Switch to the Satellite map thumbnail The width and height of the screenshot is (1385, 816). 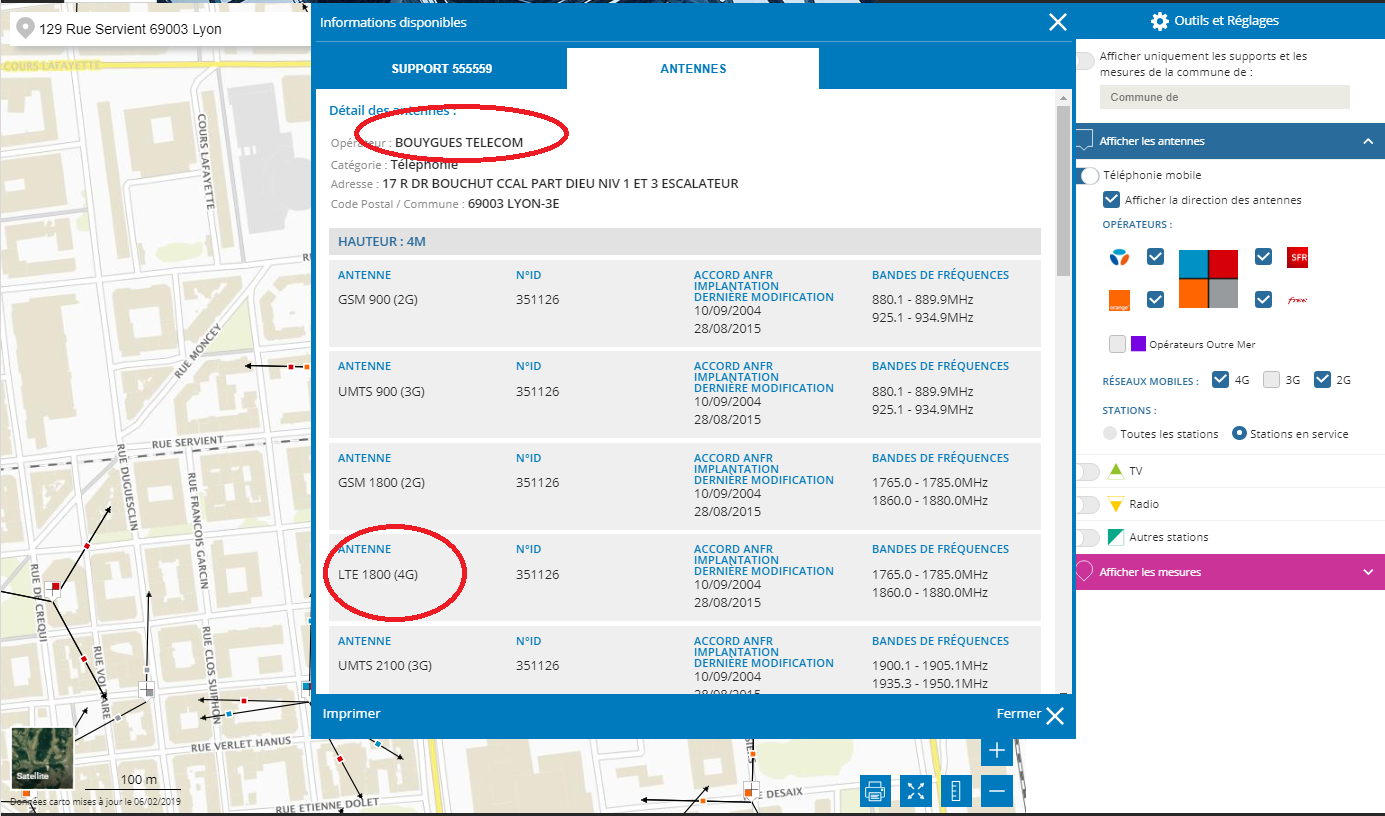tap(42, 758)
